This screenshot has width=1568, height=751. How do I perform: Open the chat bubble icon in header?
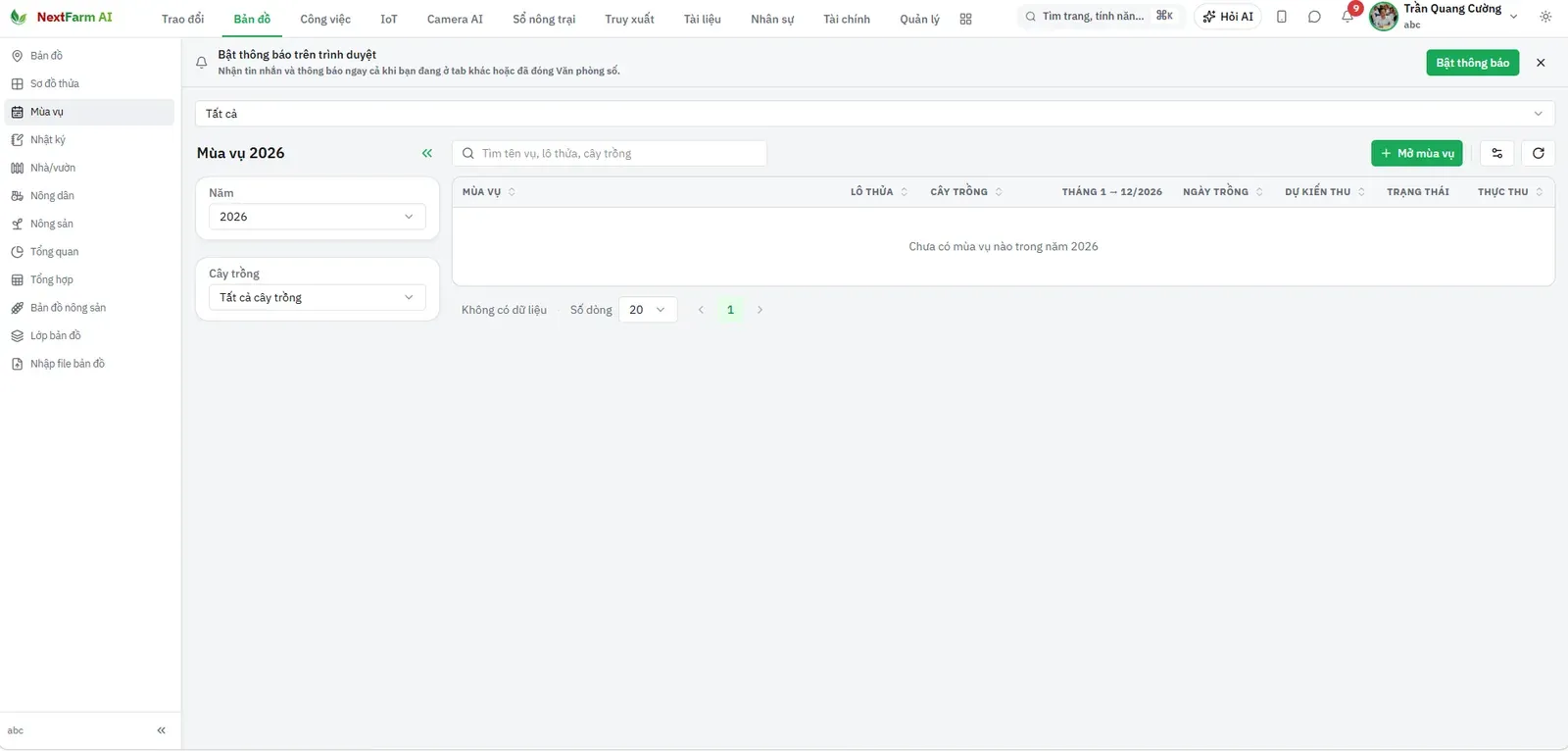1314,17
